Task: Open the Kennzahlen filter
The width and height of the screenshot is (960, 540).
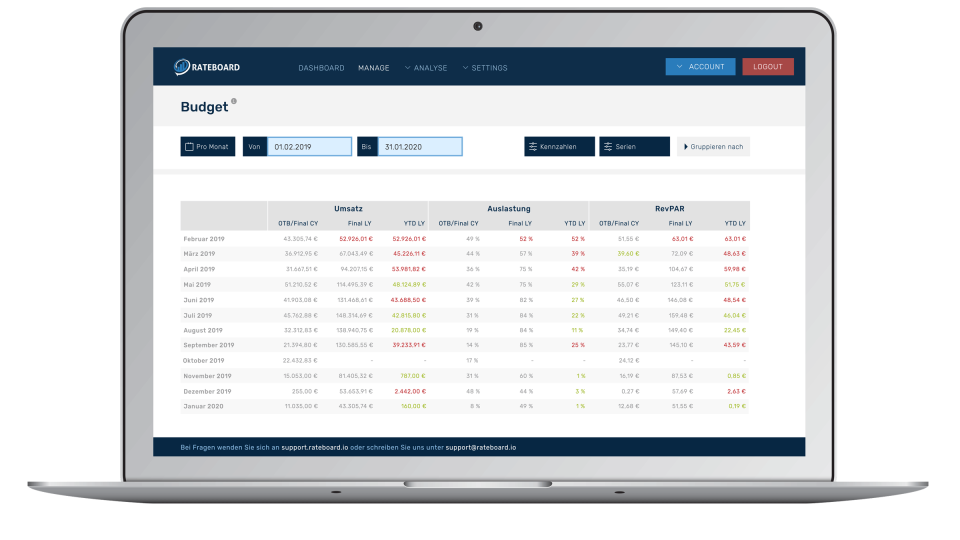Action: click(x=559, y=147)
